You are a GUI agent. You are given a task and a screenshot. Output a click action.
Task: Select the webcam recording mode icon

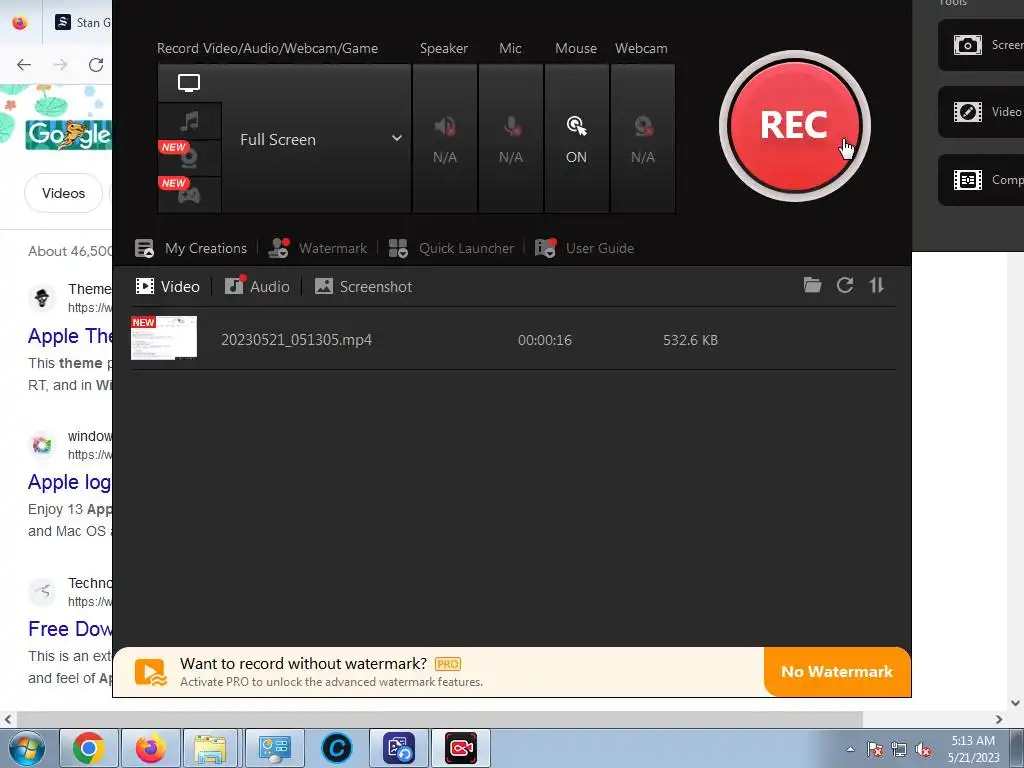[189, 157]
